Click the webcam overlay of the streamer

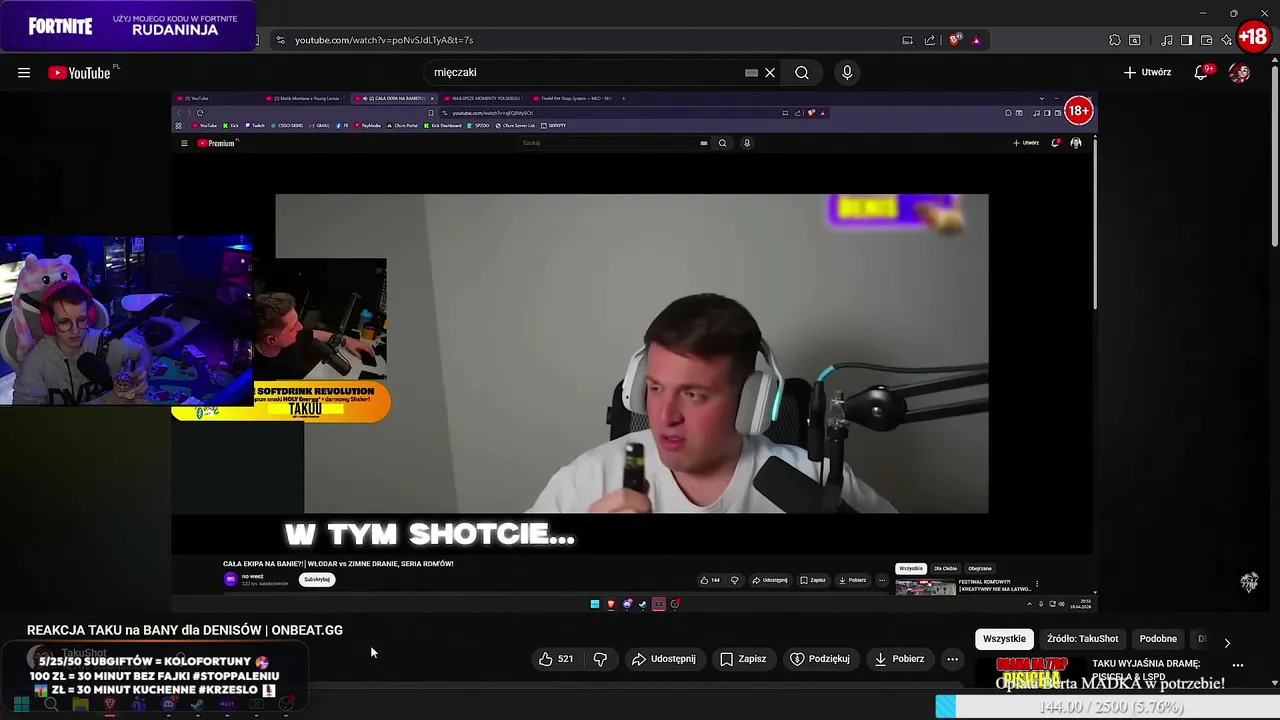coord(126,320)
